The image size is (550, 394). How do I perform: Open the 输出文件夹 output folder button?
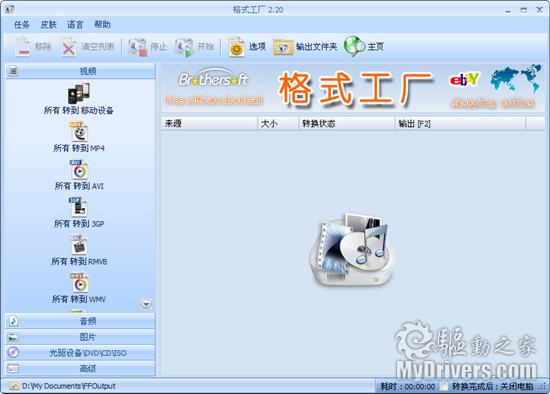coord(305,47)
